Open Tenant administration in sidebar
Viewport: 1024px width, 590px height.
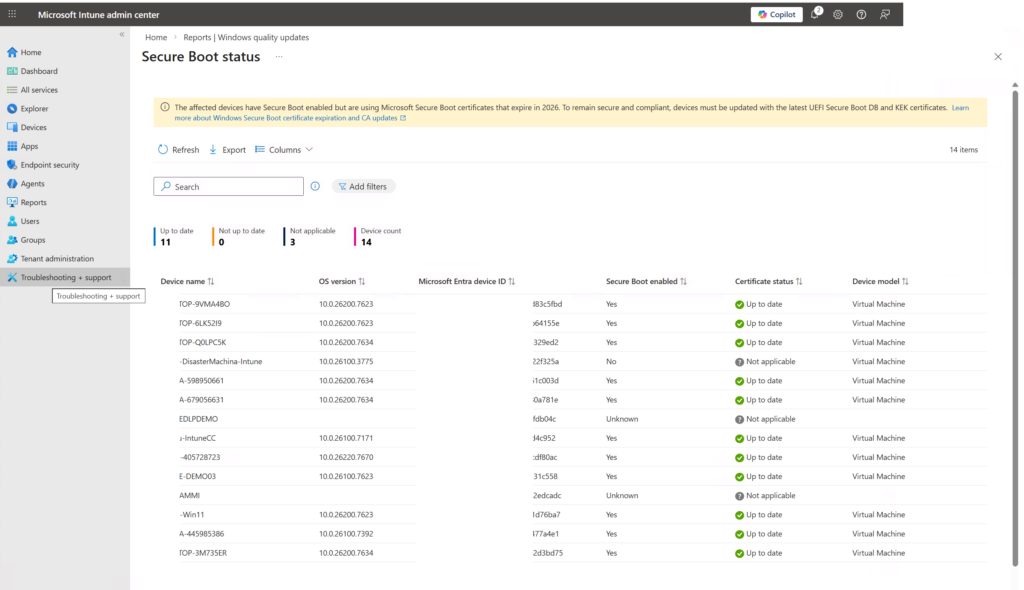point(57,258)
